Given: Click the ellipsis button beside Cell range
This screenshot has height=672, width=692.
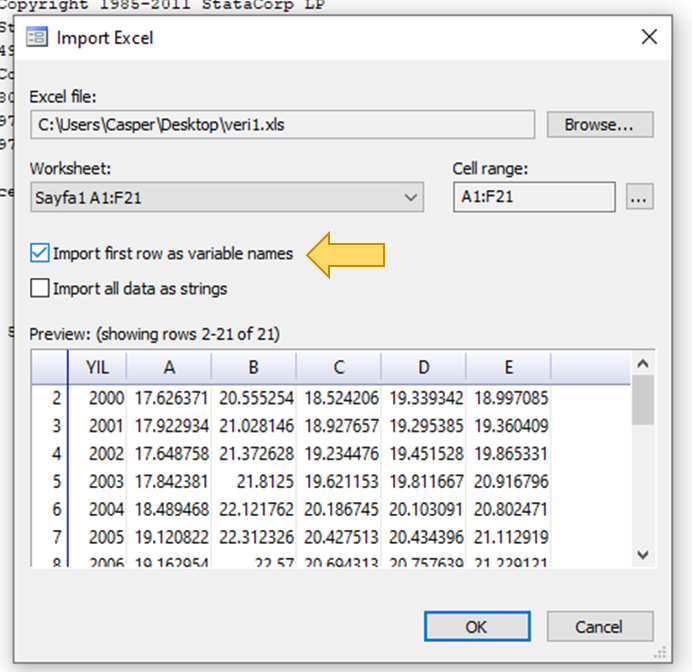Looking at the screenshot, I should 640,197.
